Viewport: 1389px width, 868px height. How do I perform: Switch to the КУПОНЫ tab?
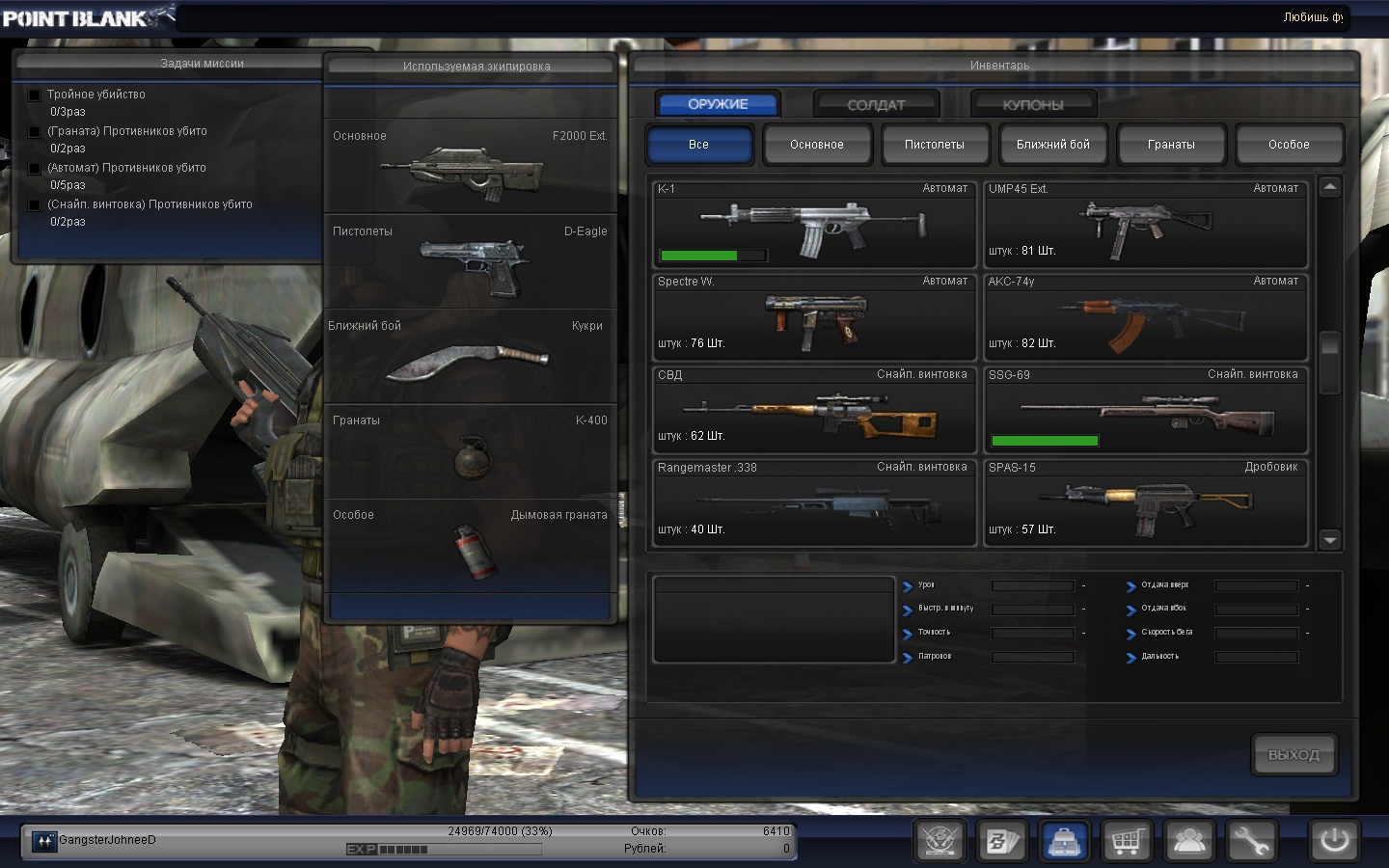[x=1033, y=104]
